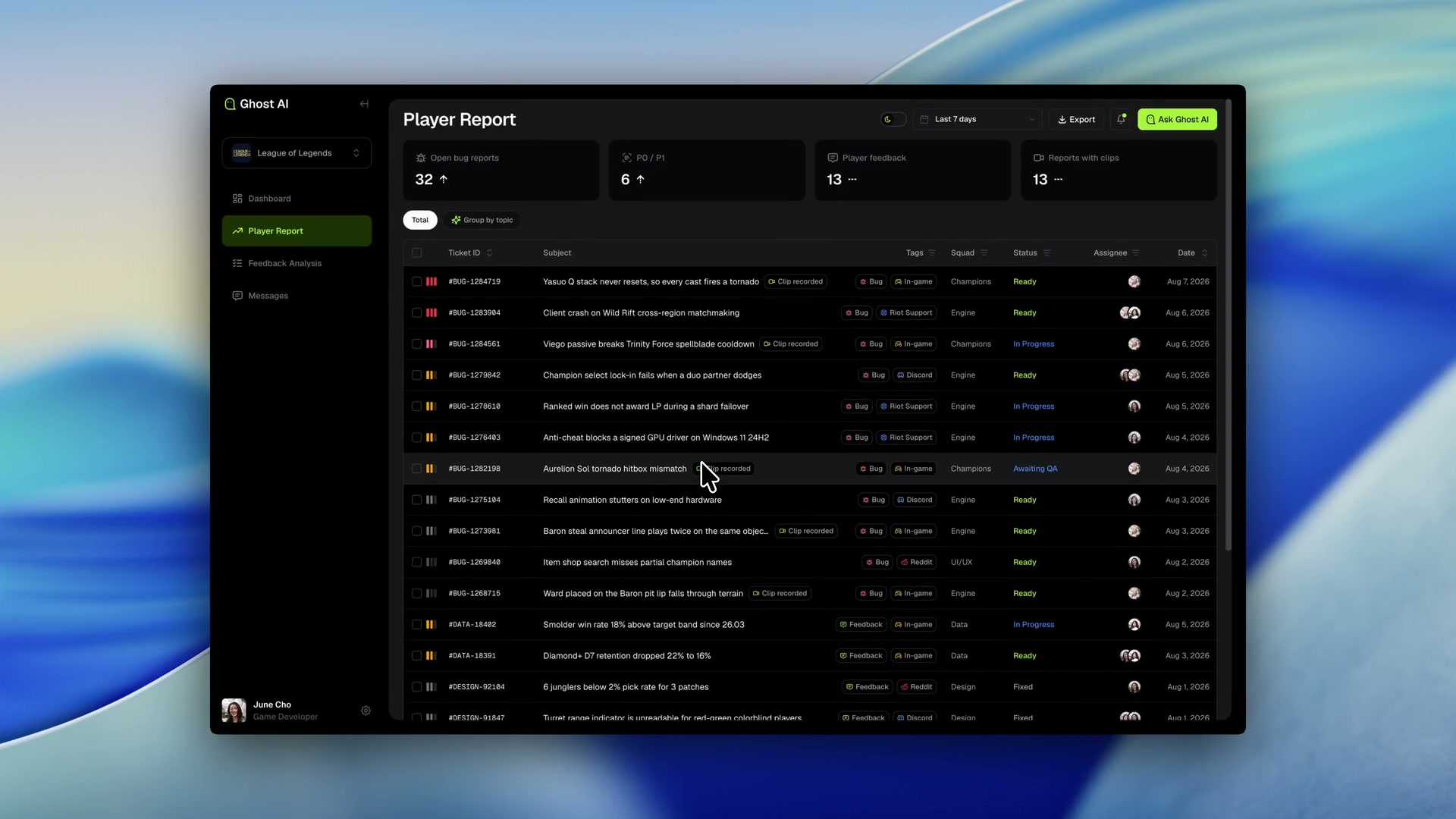The height and width of the screenshot is (819, 1456).
Task: Open Player Report in sidebar
Action: [297, 231]
